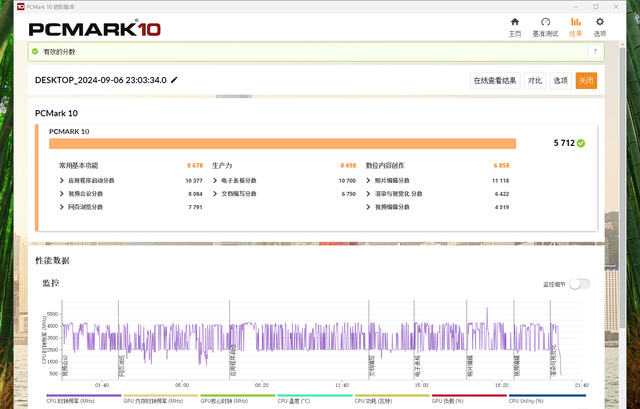Click the 有效的分数 status text

[59, 52]
